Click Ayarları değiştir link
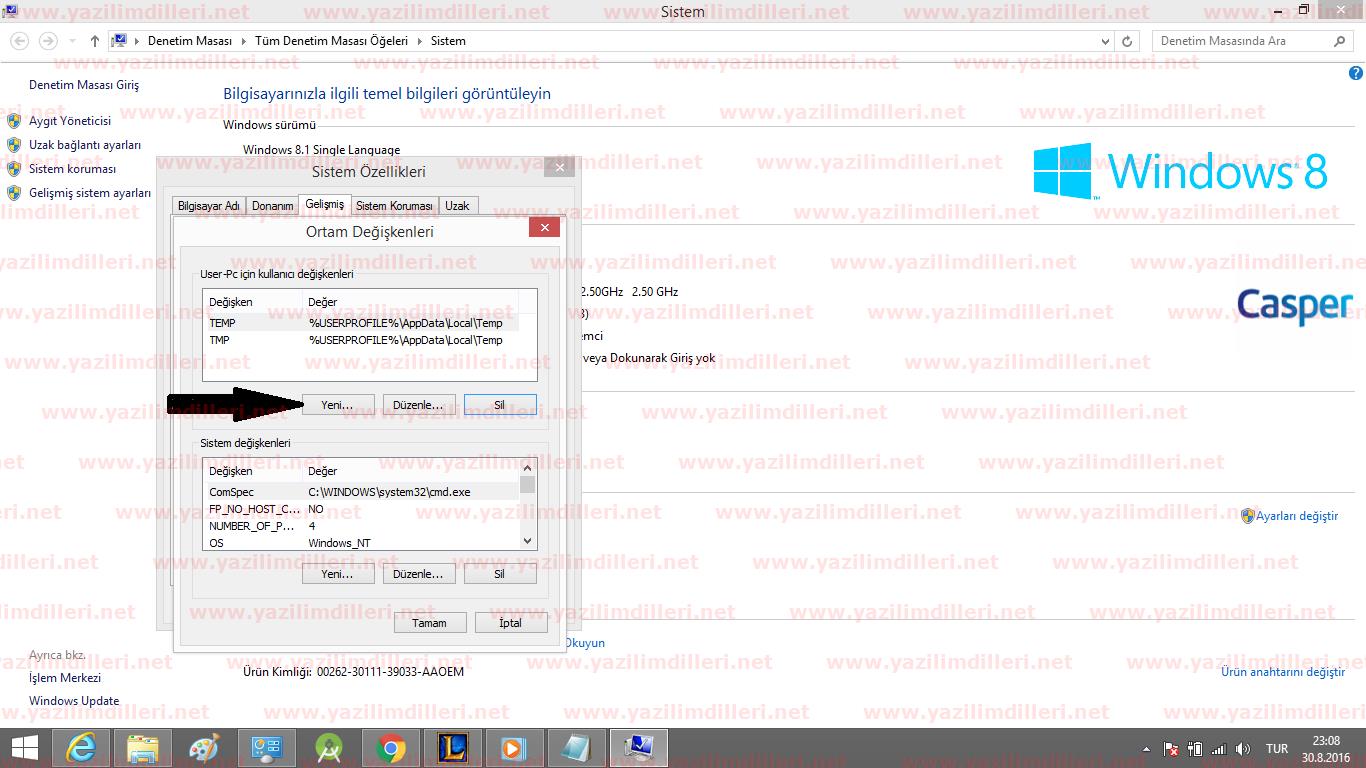This screenshot has width=1366, height=768. 1297,516
